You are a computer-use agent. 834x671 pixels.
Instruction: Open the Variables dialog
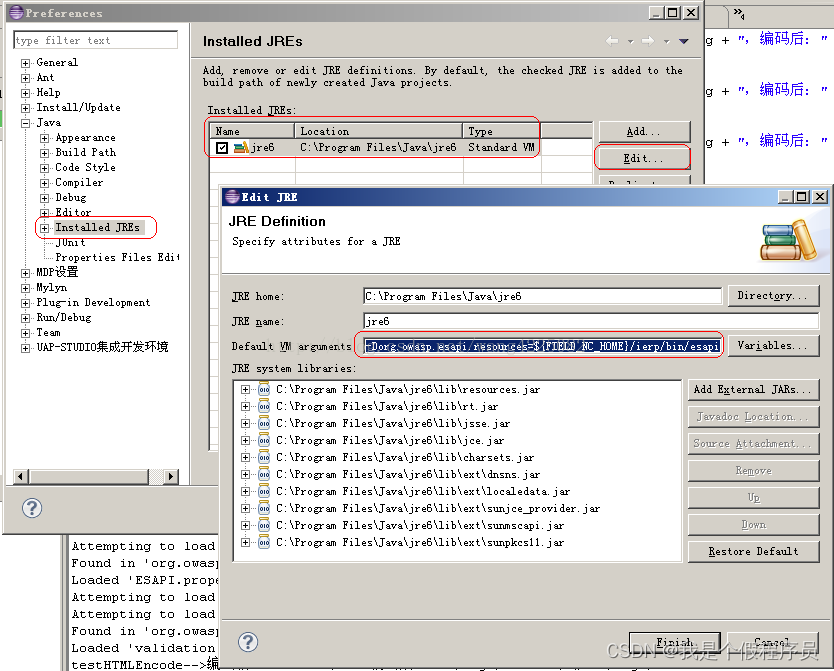[772, 344]
